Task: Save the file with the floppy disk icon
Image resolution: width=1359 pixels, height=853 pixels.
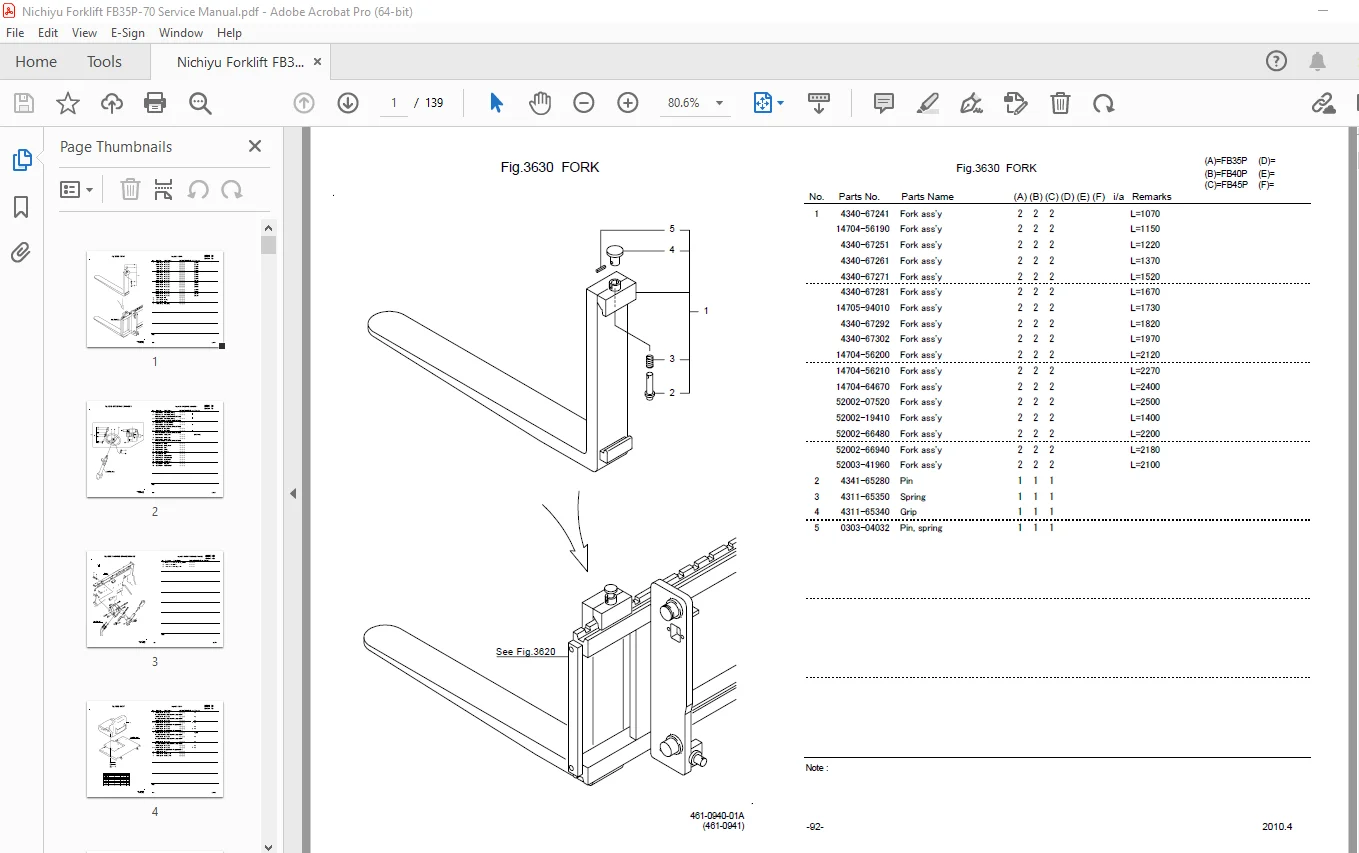Action: click(24, 103)
